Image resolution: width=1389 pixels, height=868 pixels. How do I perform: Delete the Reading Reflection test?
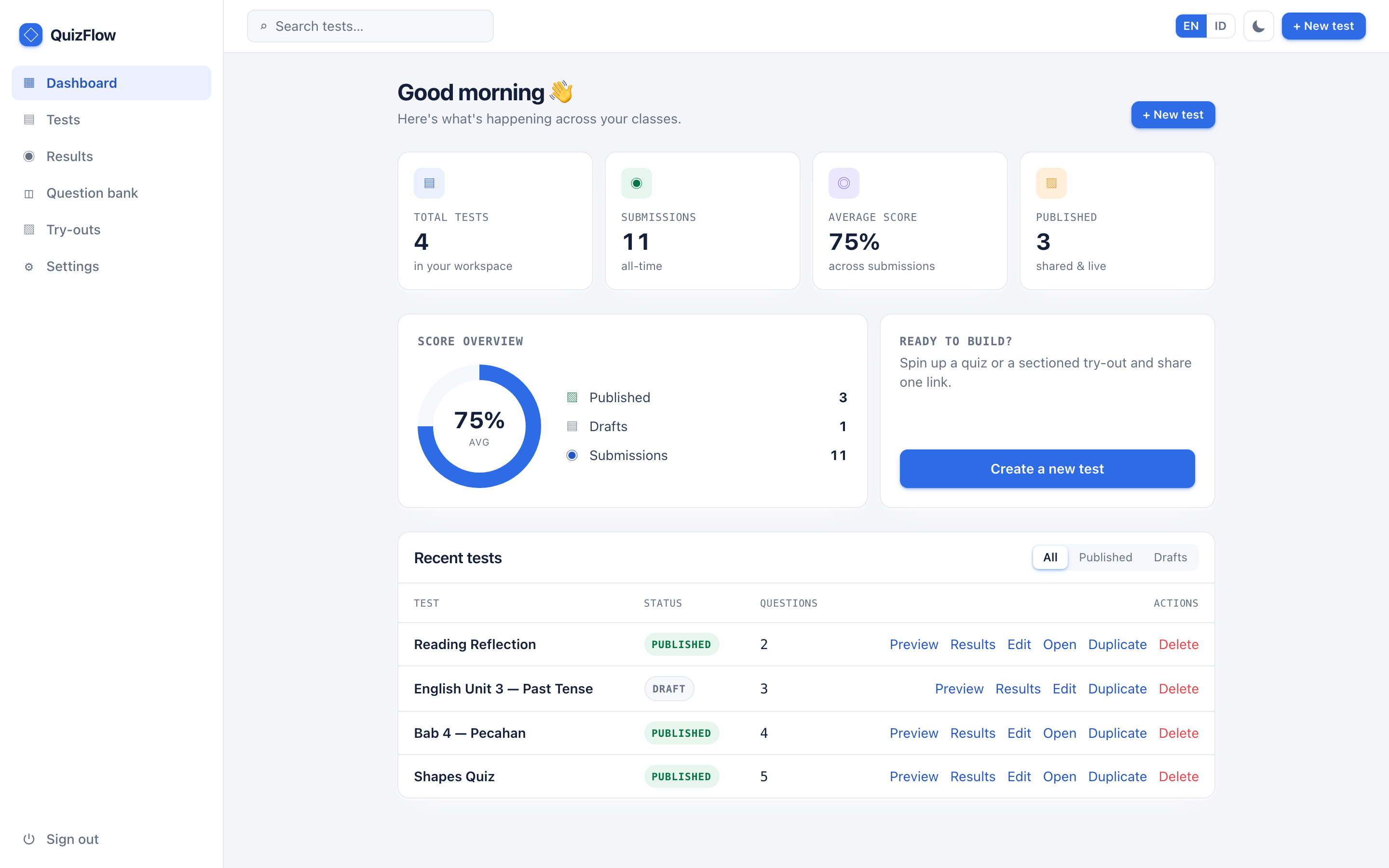pos(1179,645)
